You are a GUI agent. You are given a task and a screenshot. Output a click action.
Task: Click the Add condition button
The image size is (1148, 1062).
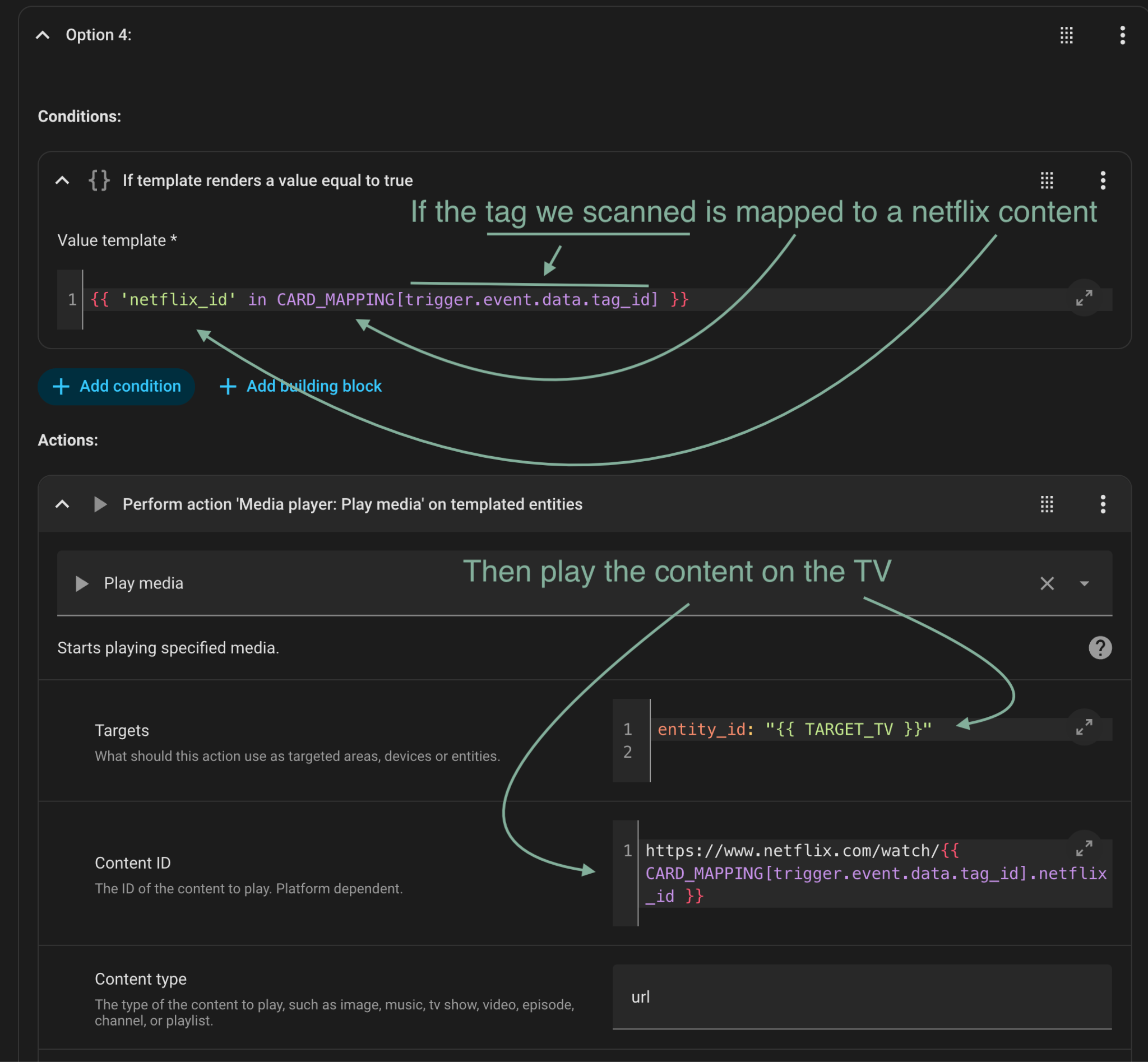click(x=116, y=387)
